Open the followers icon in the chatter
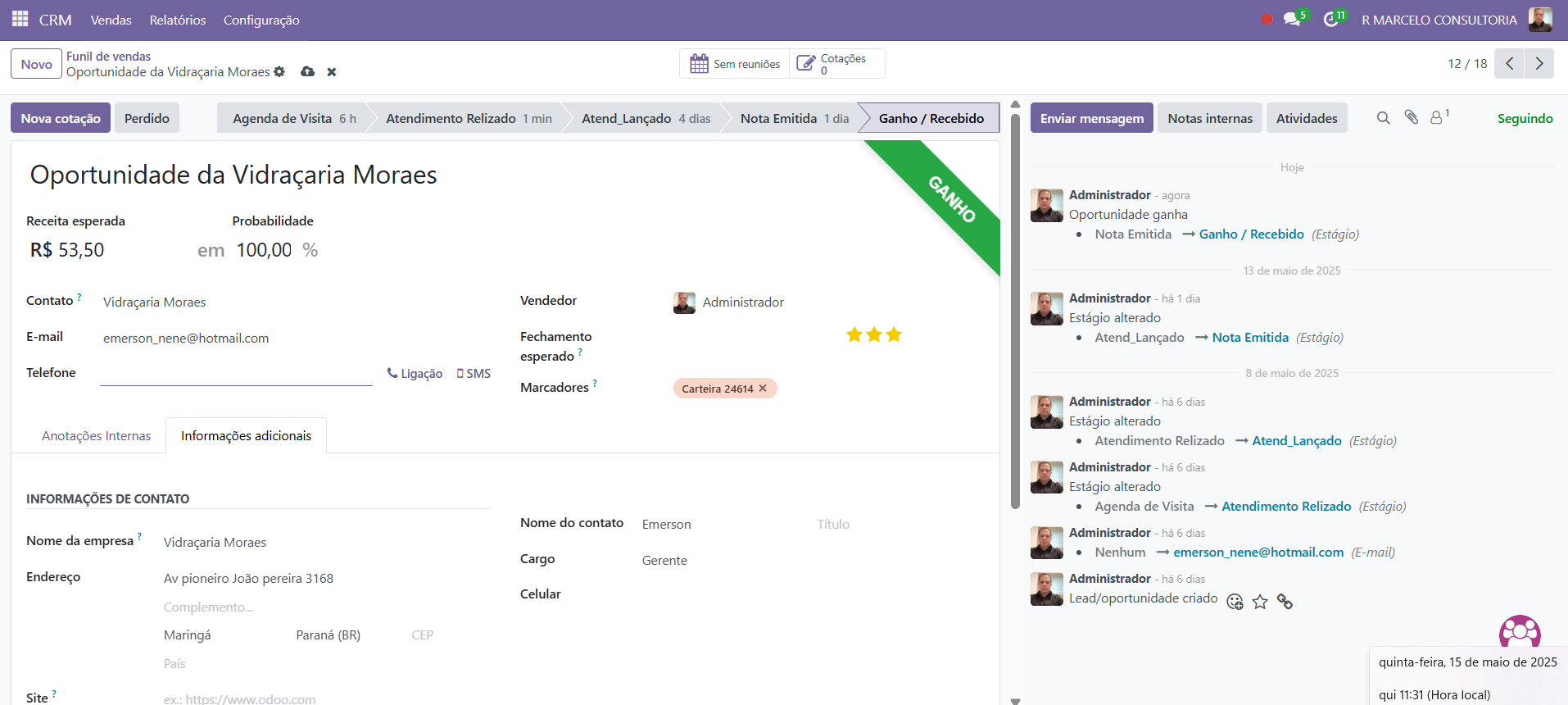1568x705 pixels. [1437, 118]
